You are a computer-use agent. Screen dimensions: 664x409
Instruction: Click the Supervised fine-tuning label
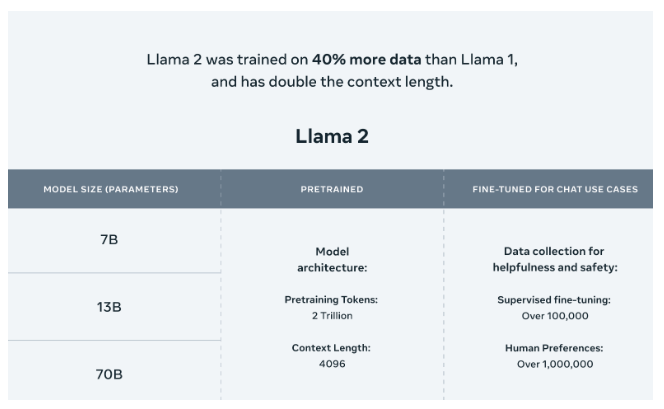coord(554,300)
